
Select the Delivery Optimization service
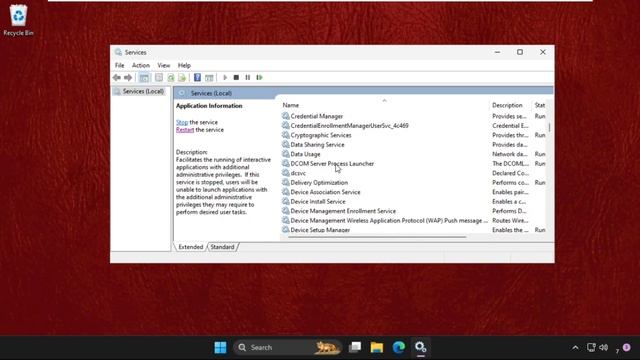(319, 183)
